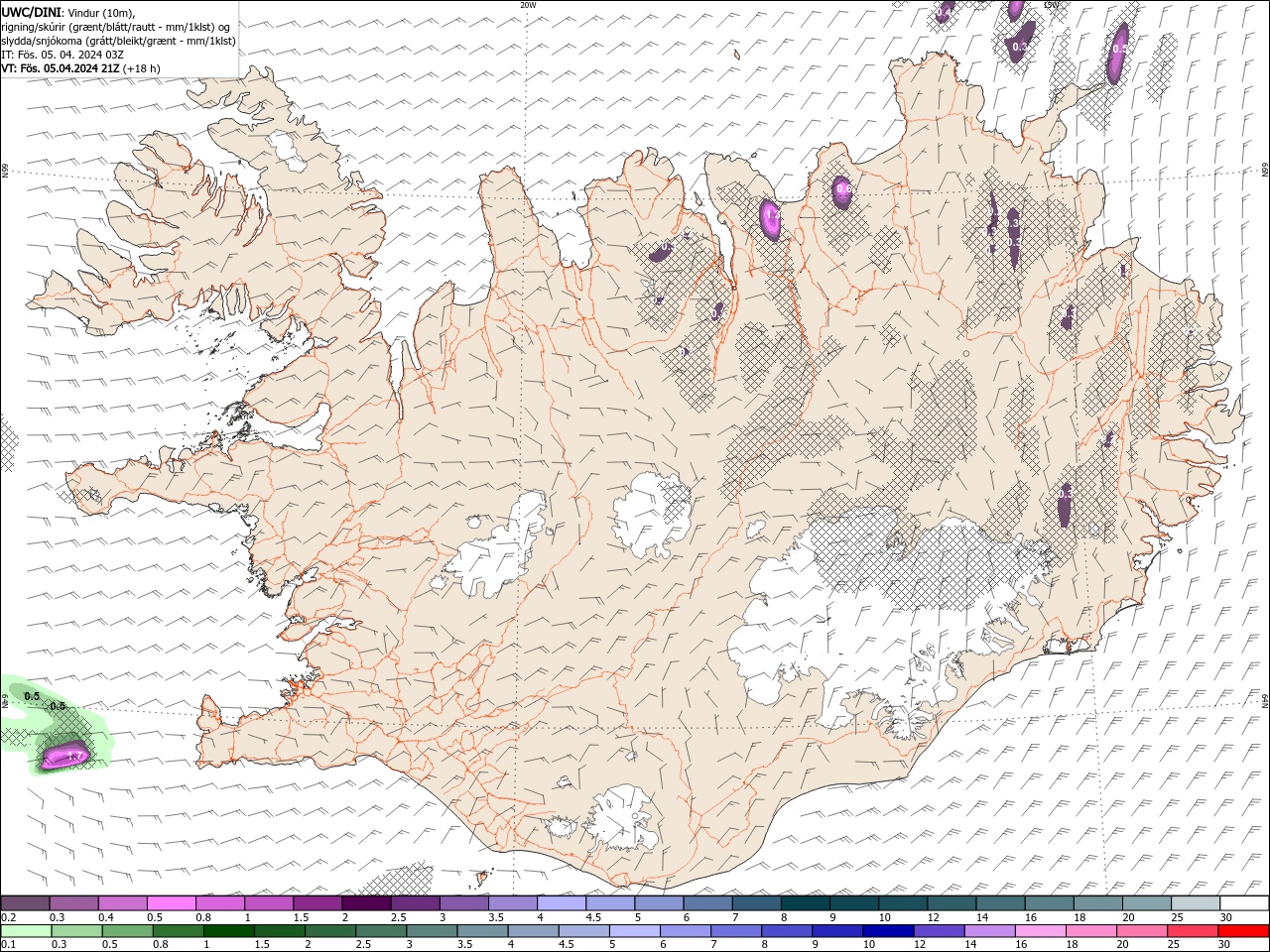Viewport: 1270px width, 952px height.
Task: Click the '20W' longitude label at top
Action: [528, 5]
